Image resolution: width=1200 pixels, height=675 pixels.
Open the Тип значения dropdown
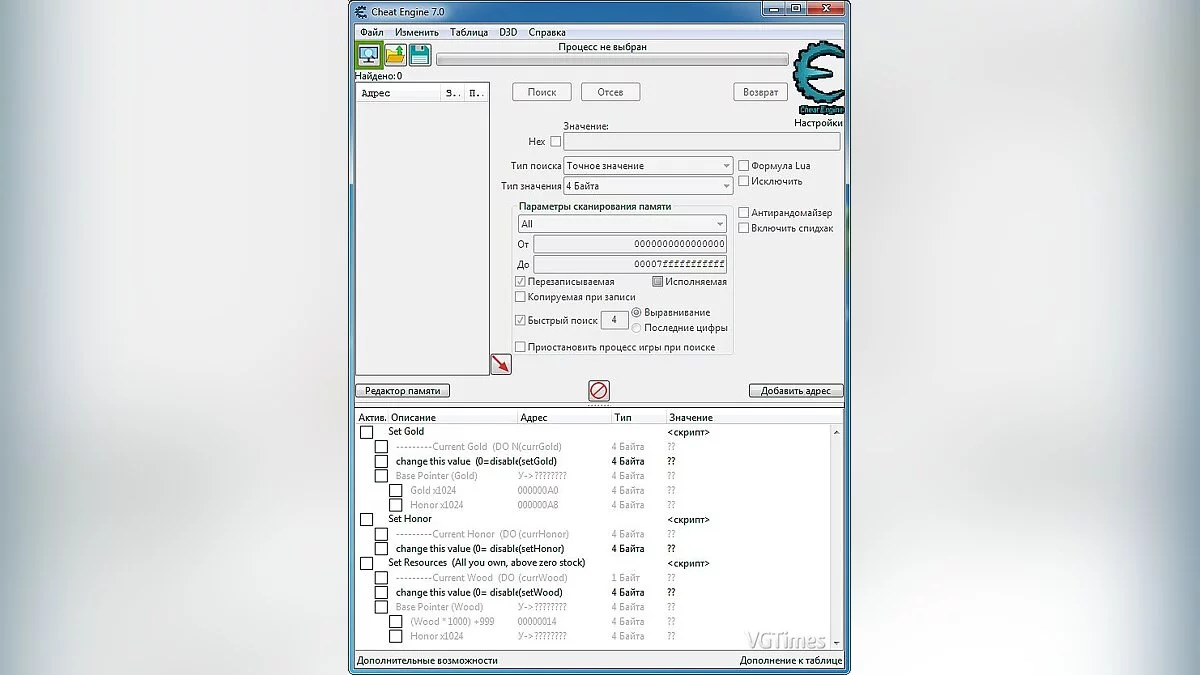pyautogui.click(x=648, y=186)
